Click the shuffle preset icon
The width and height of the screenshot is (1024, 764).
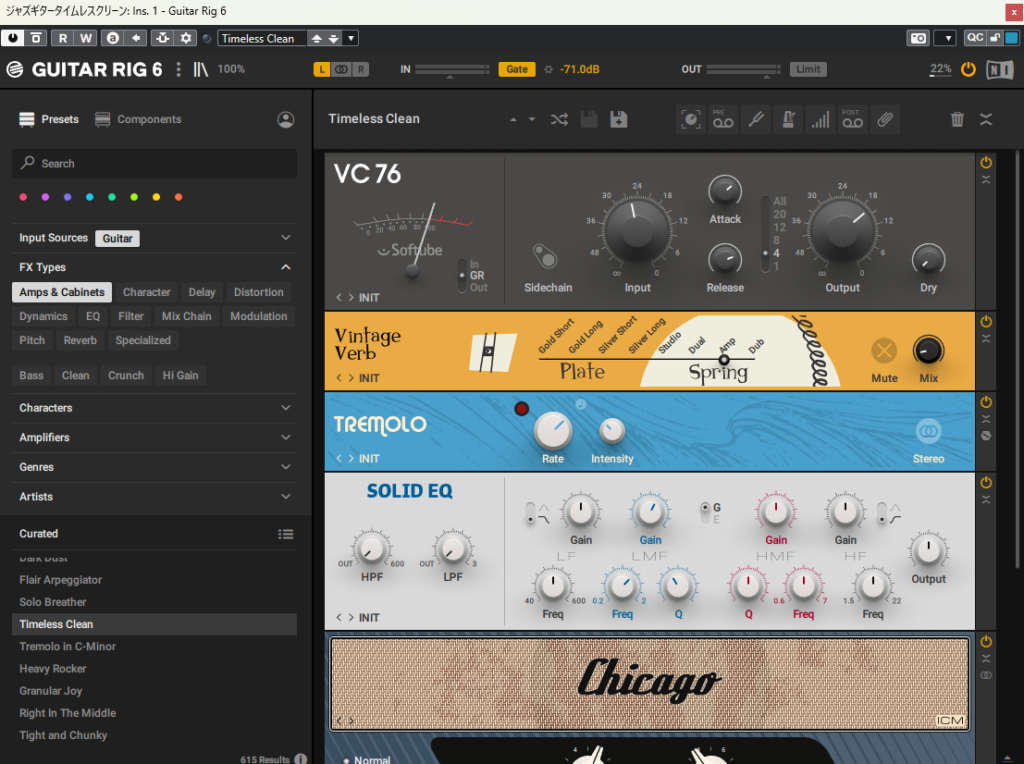tap(559, 119)
